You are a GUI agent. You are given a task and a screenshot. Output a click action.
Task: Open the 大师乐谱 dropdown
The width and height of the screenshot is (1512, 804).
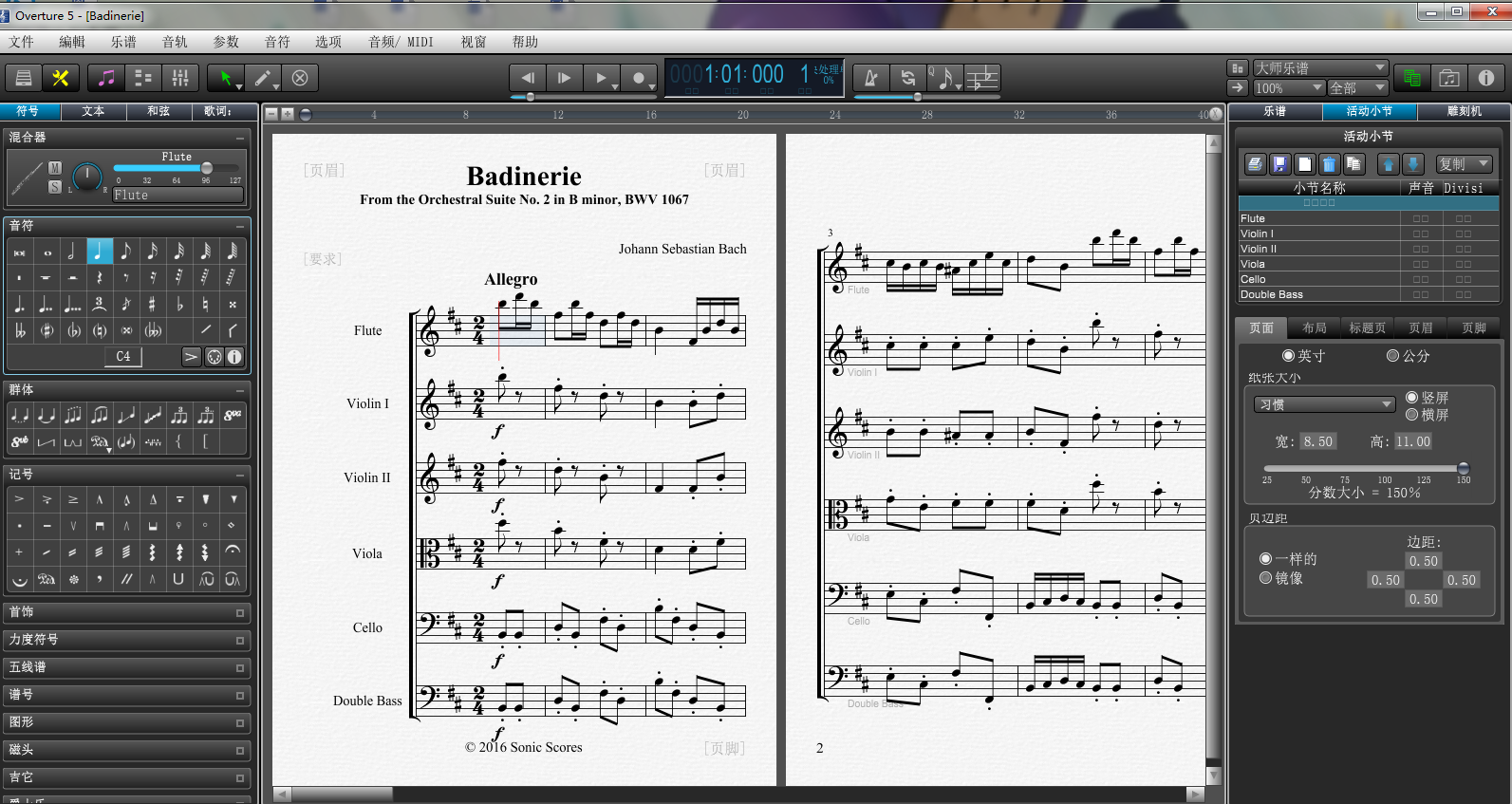(x=1320, y=68)
